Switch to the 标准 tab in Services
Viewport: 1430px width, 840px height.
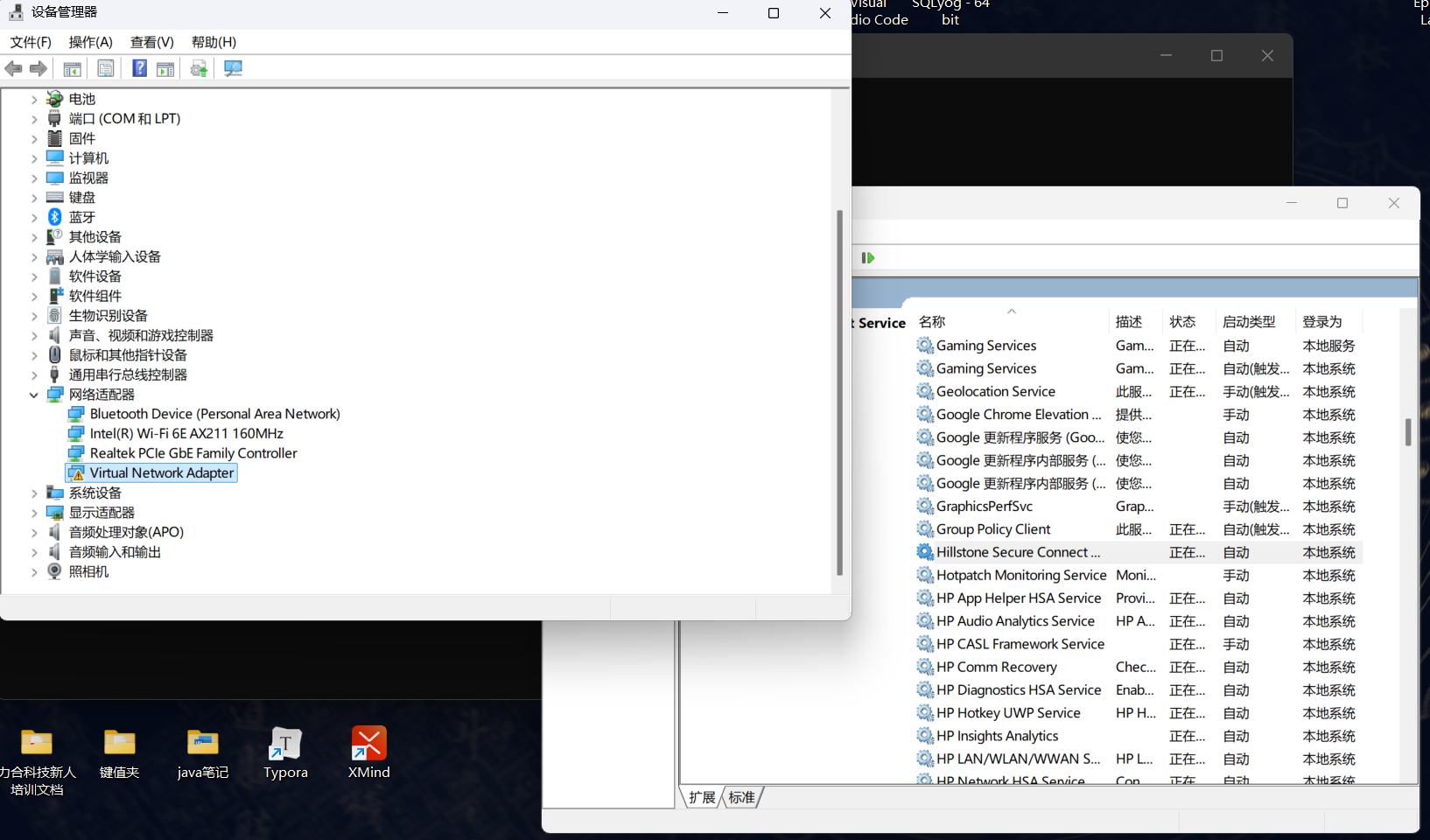[741, 797]
